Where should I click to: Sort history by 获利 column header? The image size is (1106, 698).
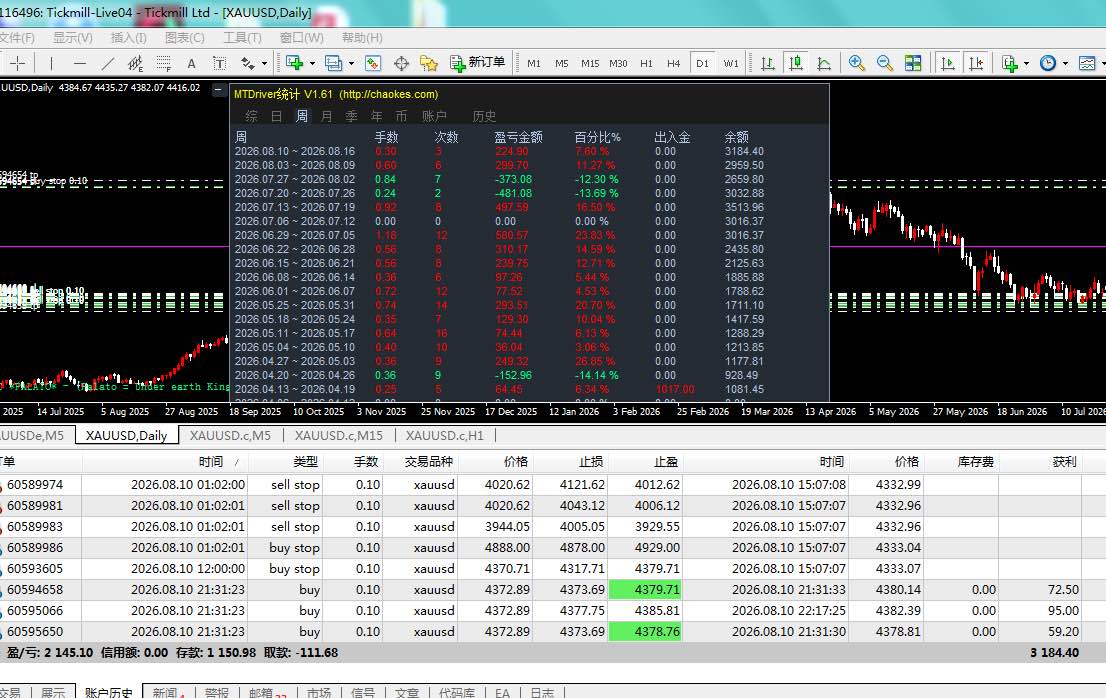(1064, 462)
